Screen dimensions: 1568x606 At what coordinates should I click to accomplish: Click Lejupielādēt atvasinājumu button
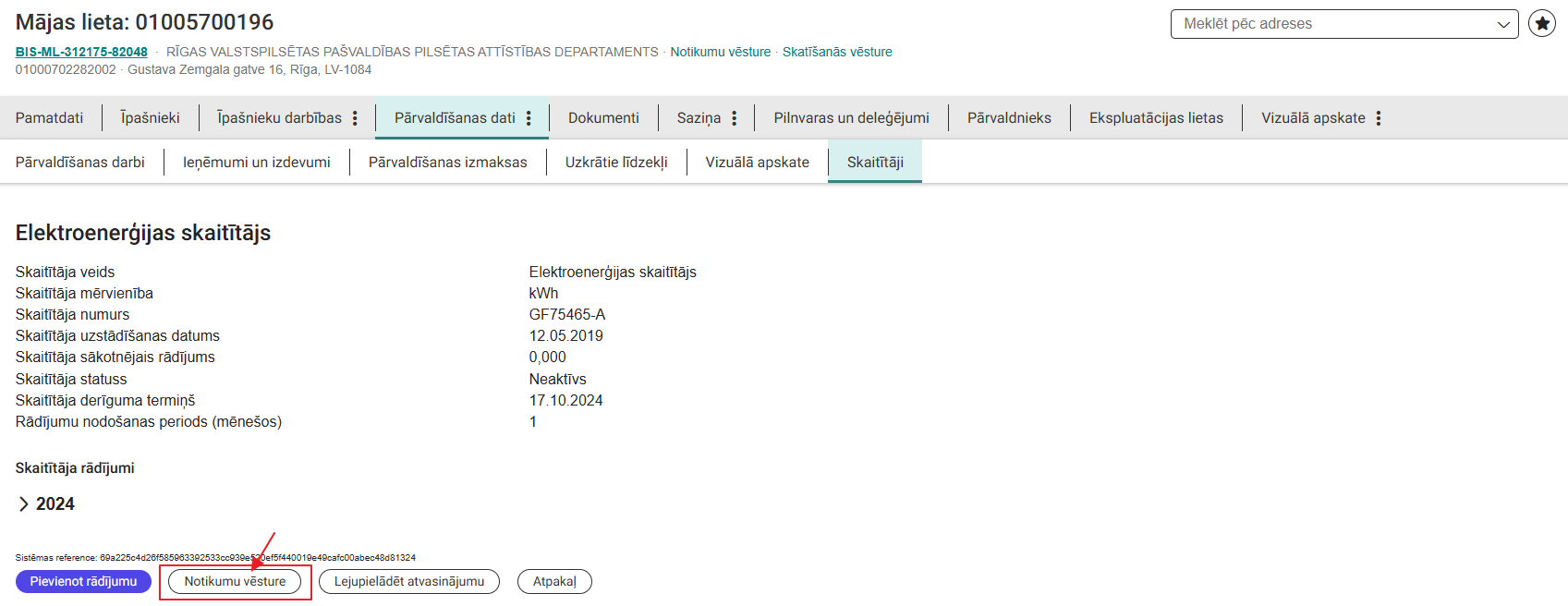408,581
